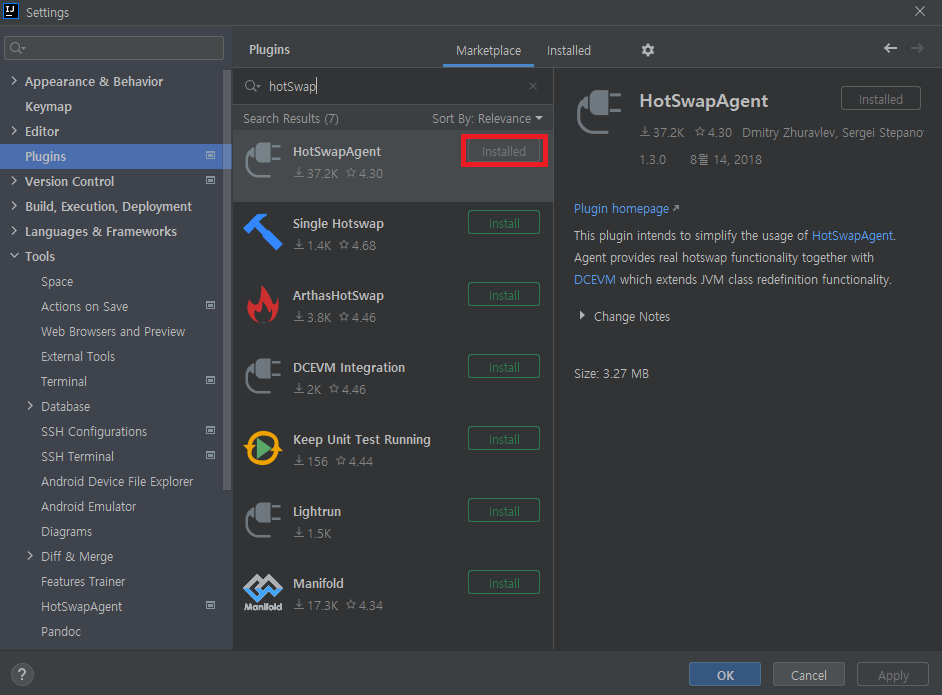Open Diagrams settings

(x=67, y=532)
